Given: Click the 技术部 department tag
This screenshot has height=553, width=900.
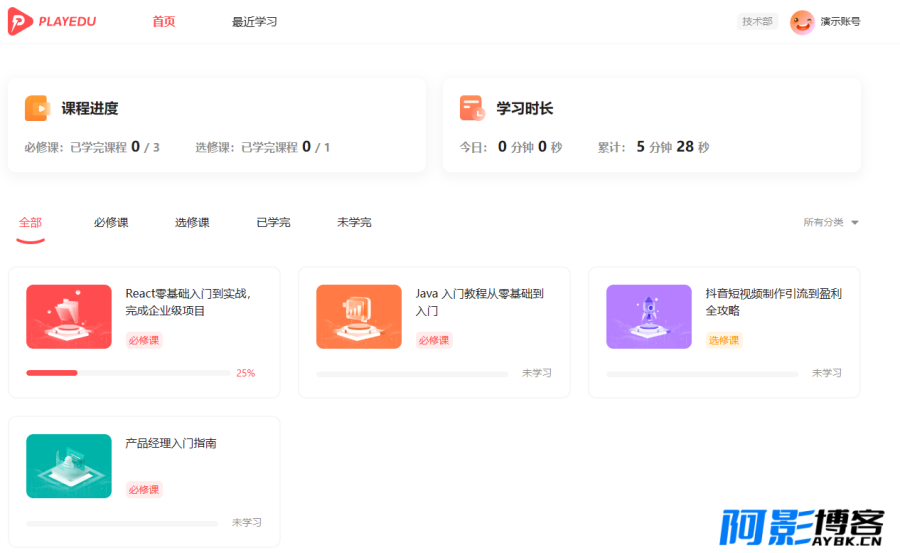Looking at the screenshot, I should (757, 22).
